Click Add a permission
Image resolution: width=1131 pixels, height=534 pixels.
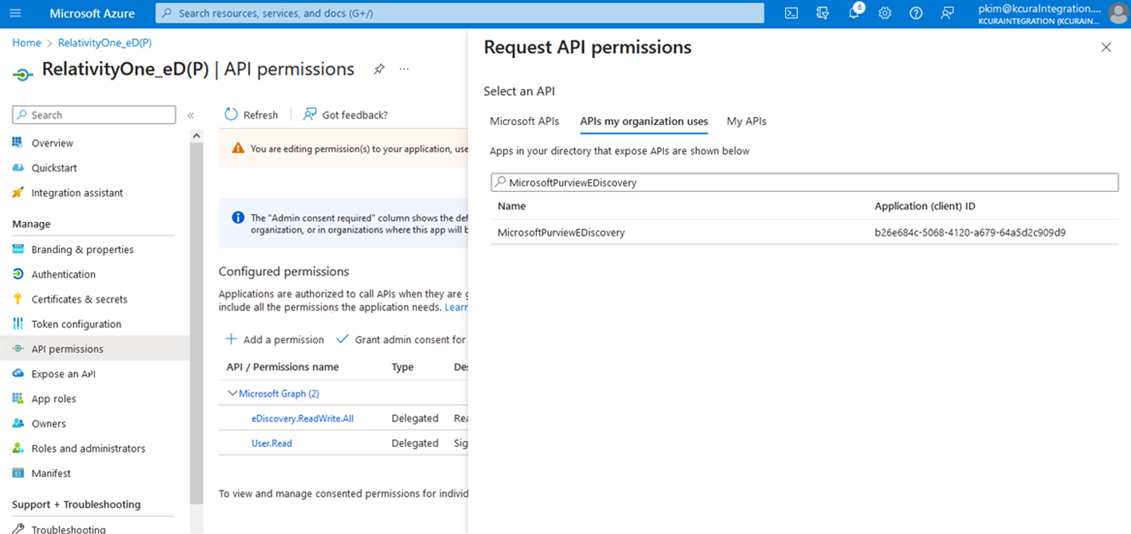click(275, 339)
